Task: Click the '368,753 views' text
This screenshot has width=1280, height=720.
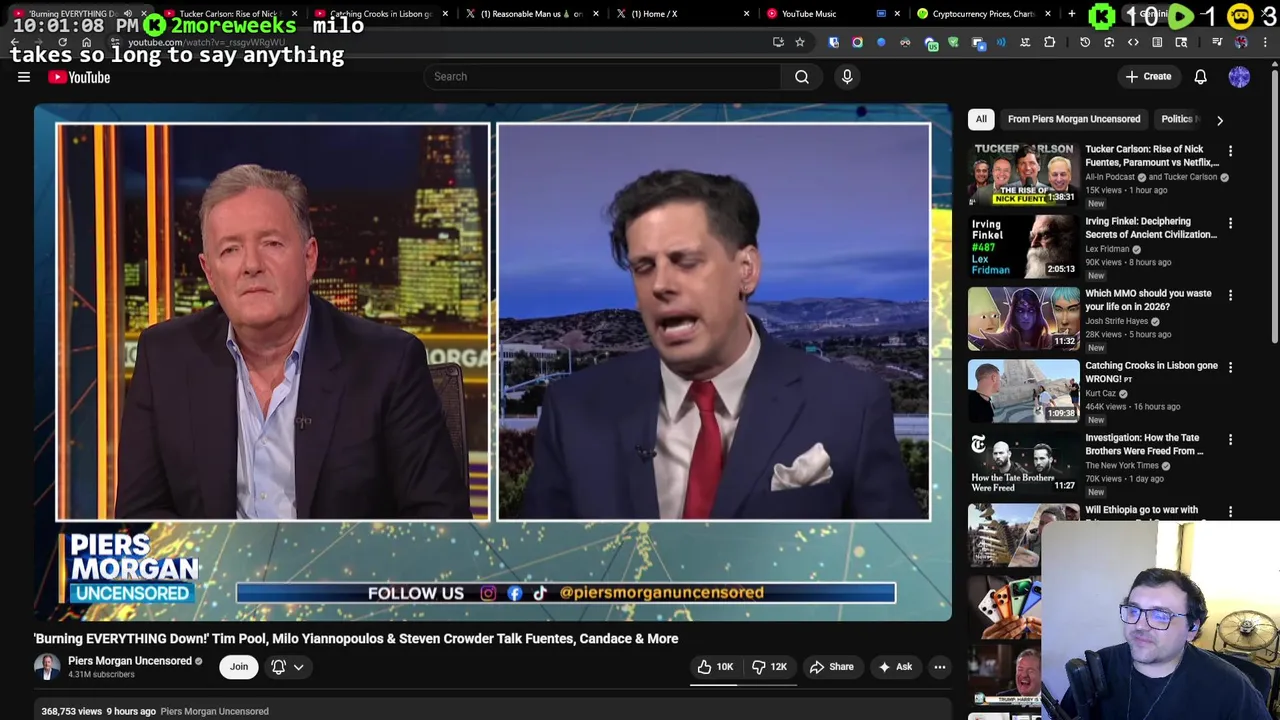Action: pos(72,711)
